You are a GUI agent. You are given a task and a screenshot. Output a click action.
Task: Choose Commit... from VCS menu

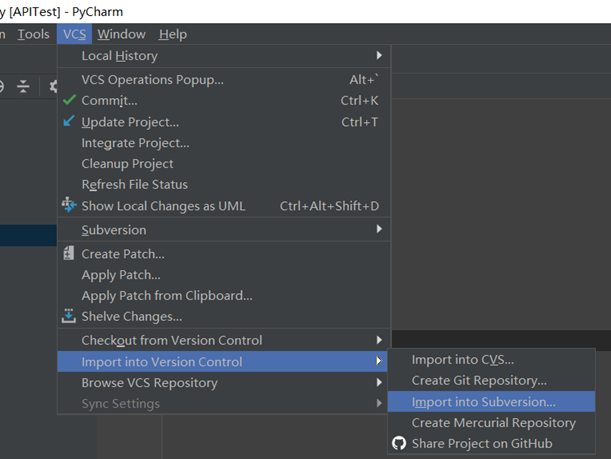224,101
